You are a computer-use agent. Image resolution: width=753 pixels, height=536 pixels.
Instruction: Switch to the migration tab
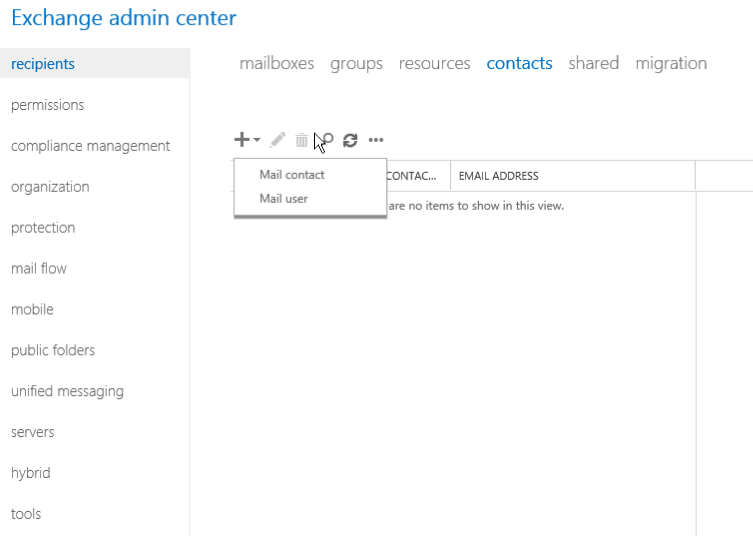[x=671, y=63]
